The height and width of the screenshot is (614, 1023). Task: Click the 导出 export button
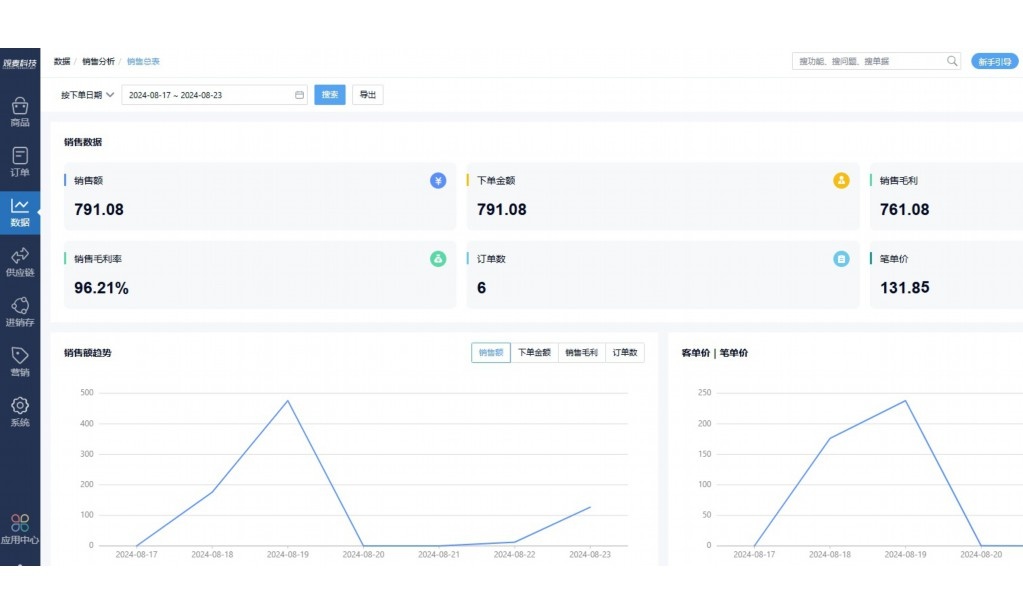pyautogui.click(x=367, y=95)
